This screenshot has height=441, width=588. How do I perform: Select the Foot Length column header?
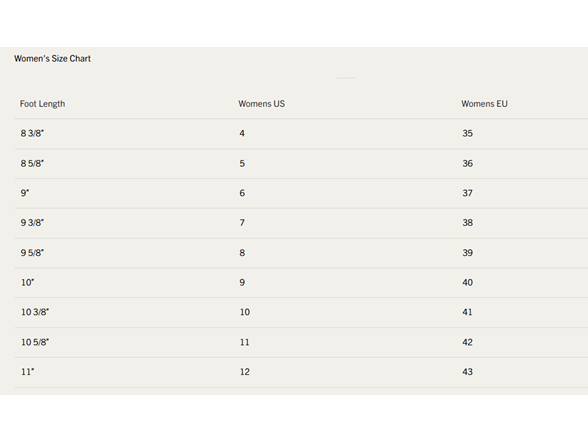(x=42, y=104)
